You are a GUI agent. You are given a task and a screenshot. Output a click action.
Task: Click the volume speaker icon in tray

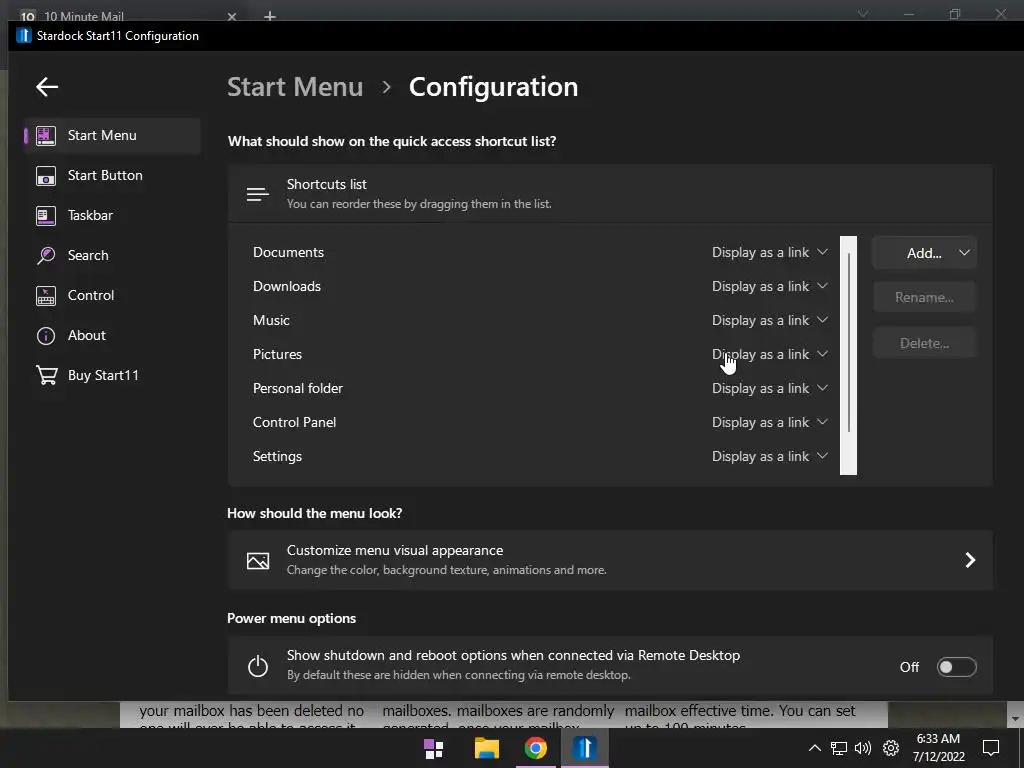point(863,748)
